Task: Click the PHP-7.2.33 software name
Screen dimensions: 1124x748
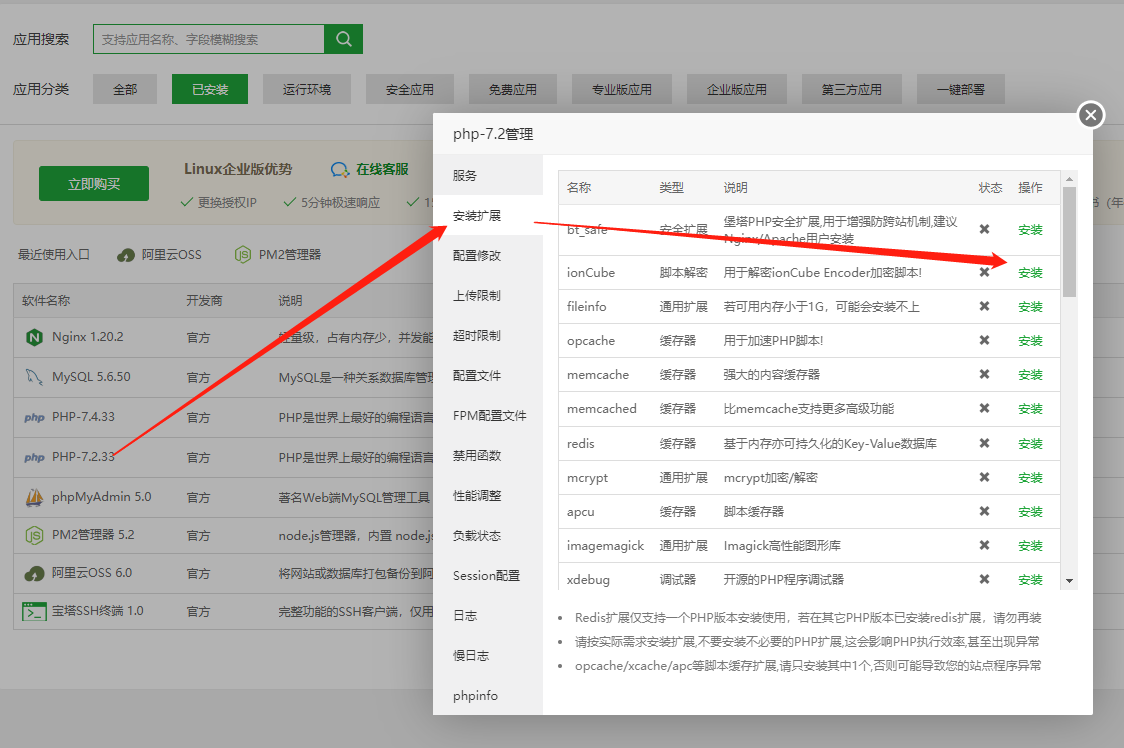Action: [x=83, y=456]
